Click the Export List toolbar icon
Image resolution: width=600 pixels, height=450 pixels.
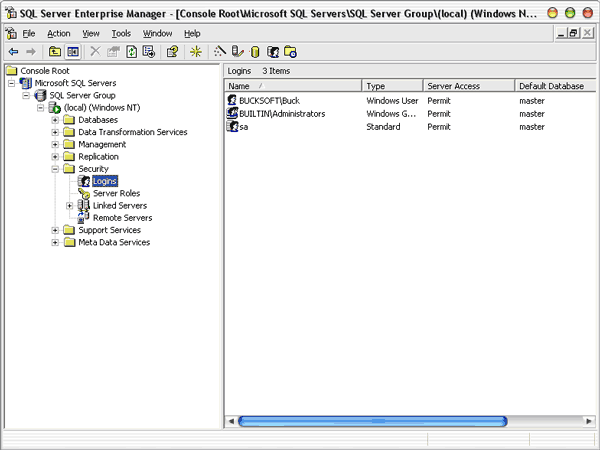pyautogui.click(x=148, y=52)
